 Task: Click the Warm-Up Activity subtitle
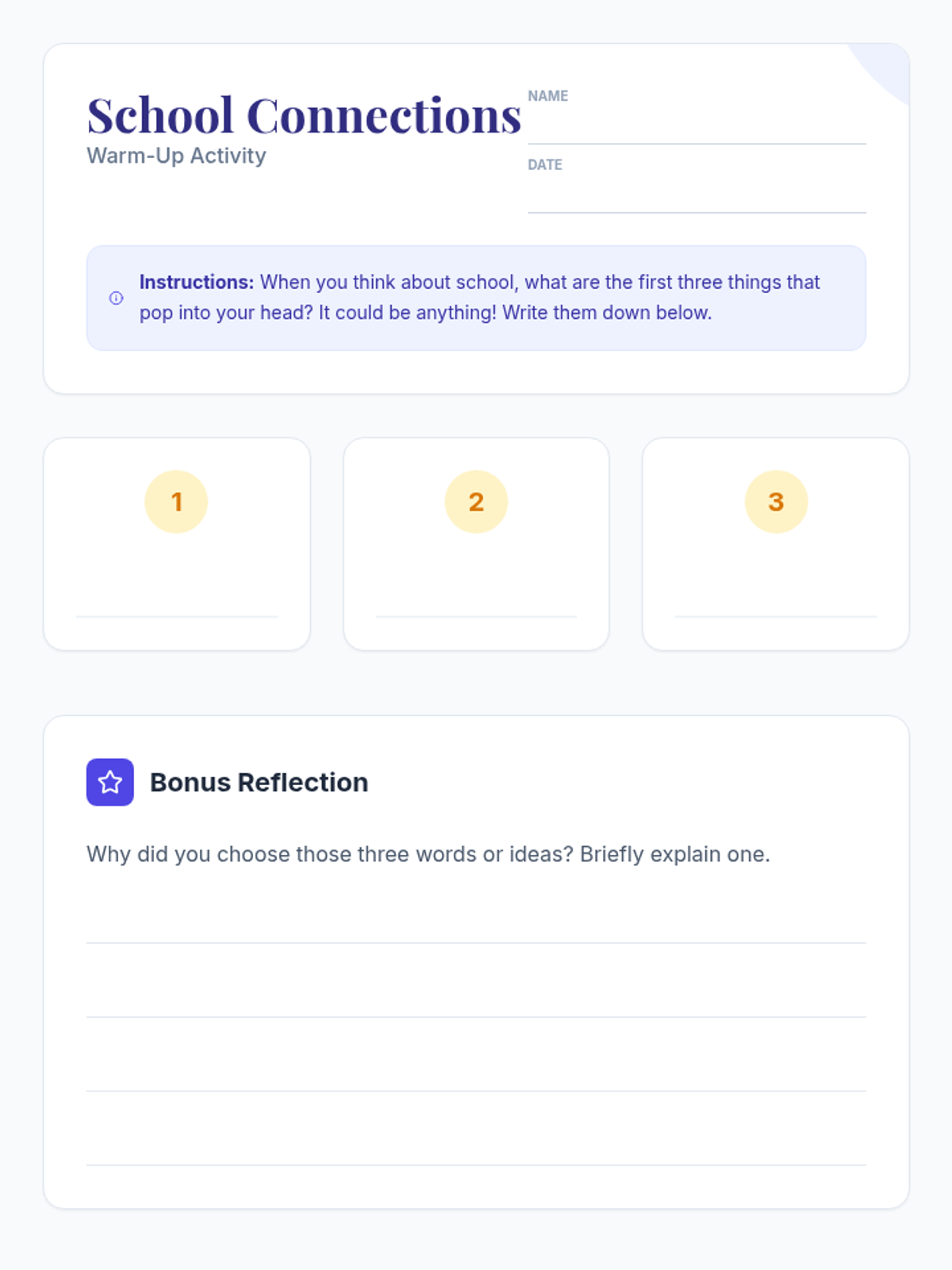[176, 156]
